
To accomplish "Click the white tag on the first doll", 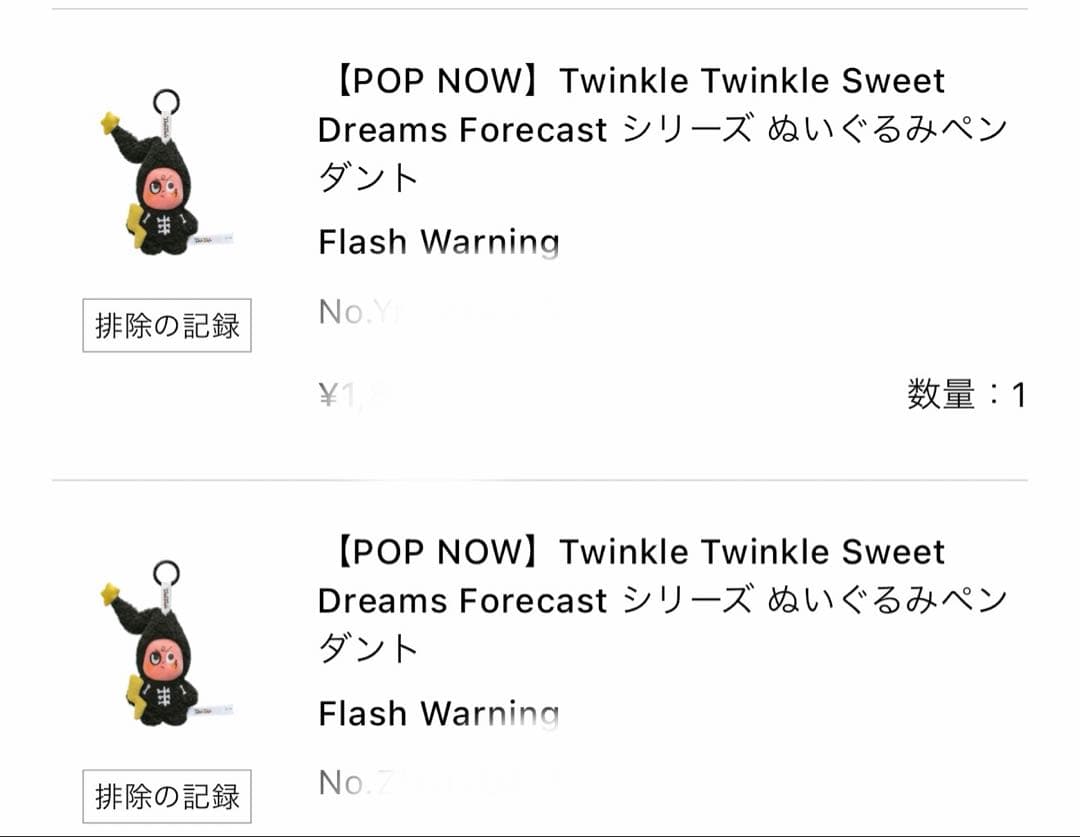I will pos(216,239).
